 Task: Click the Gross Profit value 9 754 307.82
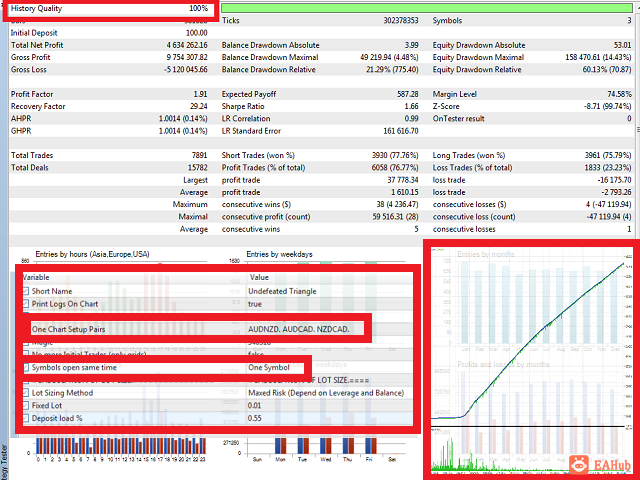[187, 57]
